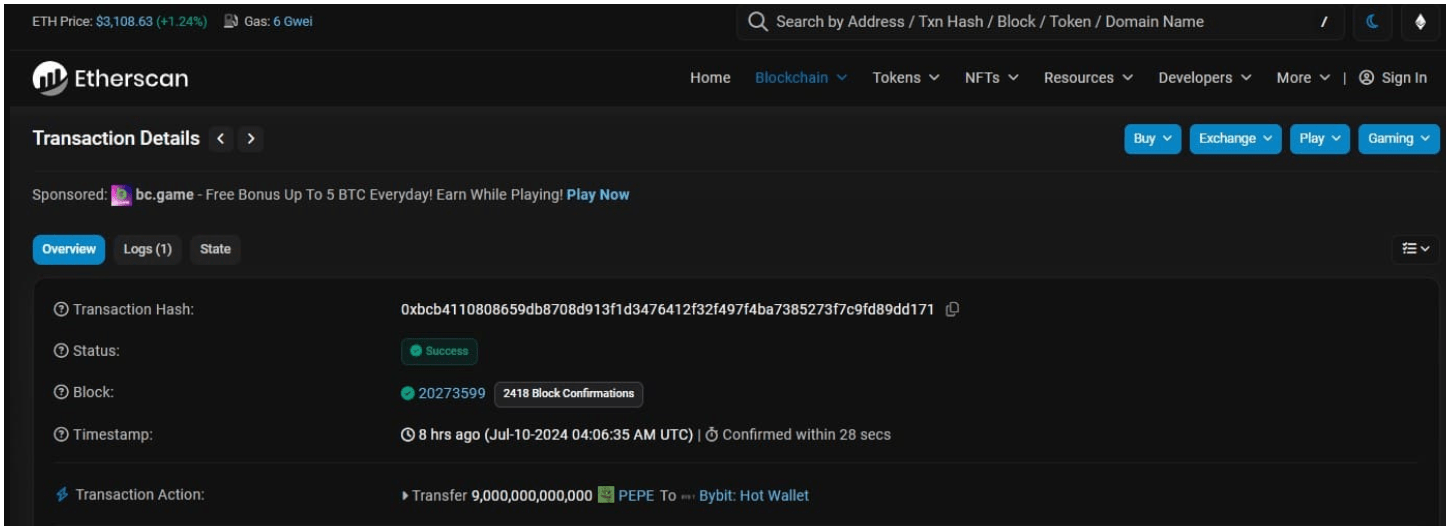Screen dimensions: 1450x530
Task: Click the Play Now sponsored link
Action: click(x=598, y=195)
